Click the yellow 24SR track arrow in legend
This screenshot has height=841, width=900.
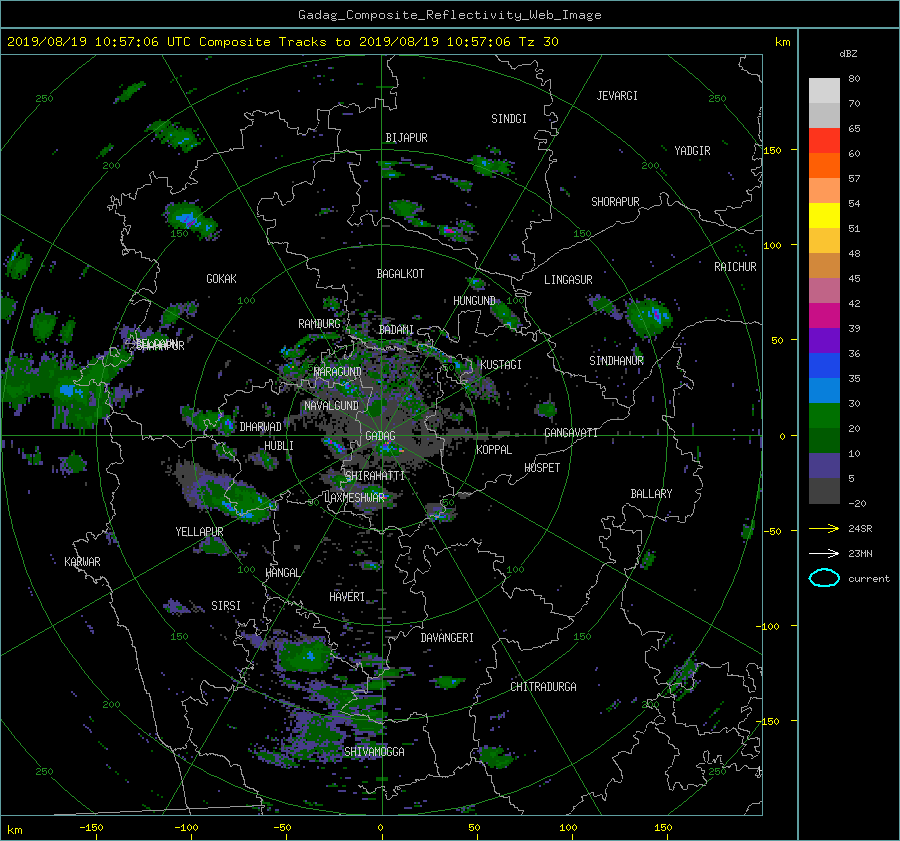[824, 528]
